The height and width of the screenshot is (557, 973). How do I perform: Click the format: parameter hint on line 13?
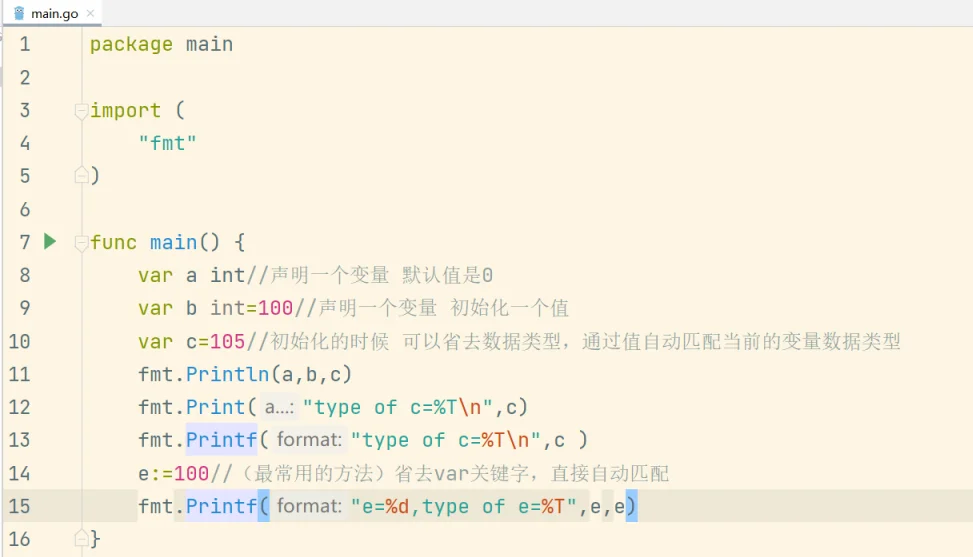309,440
